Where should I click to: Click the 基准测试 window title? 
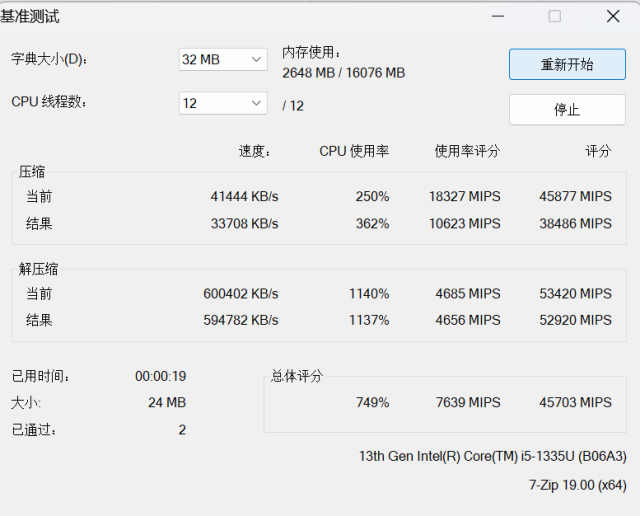[x=30, y=16]
